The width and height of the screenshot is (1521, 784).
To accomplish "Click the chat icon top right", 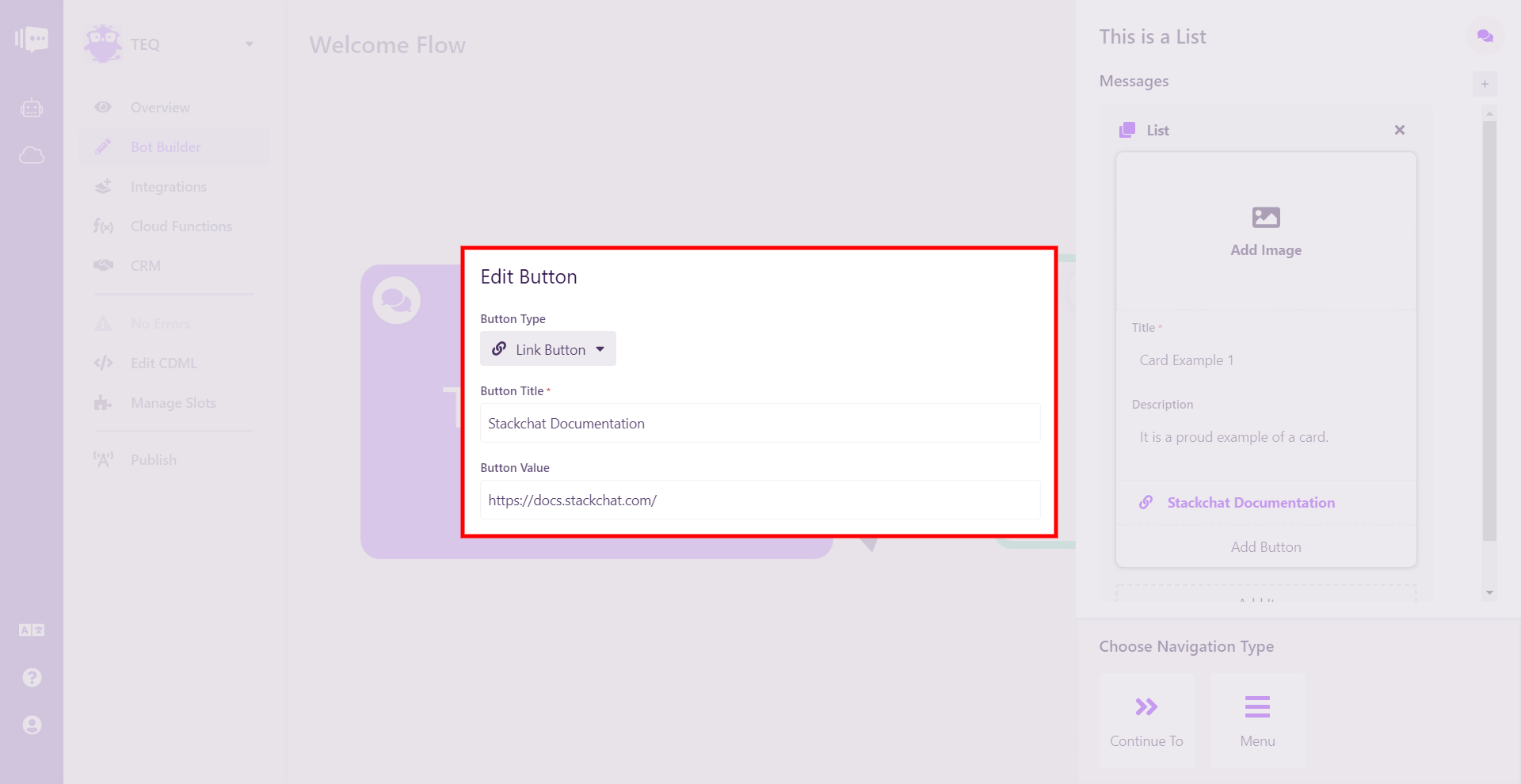I will tap(1485, 36).
